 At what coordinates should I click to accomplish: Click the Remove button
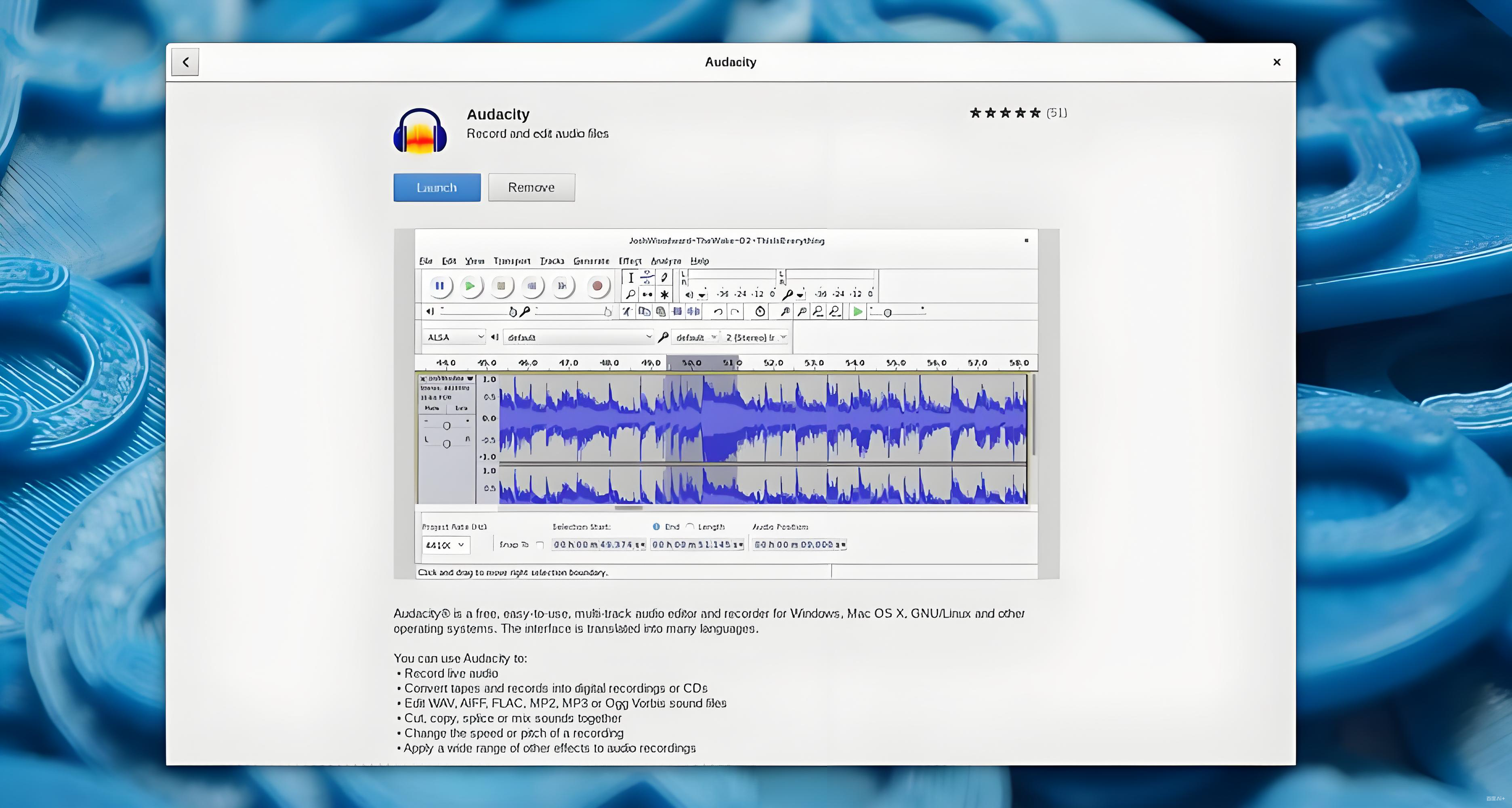point(531,187)
